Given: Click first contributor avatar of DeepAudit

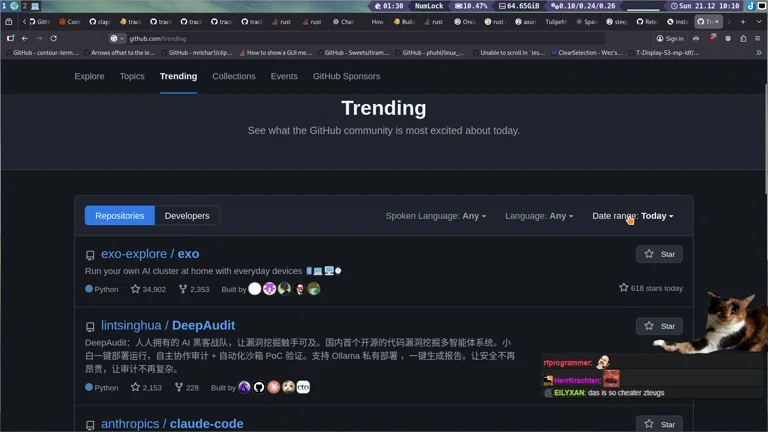Looking at the screenshot, I should [x=244, y=387].
